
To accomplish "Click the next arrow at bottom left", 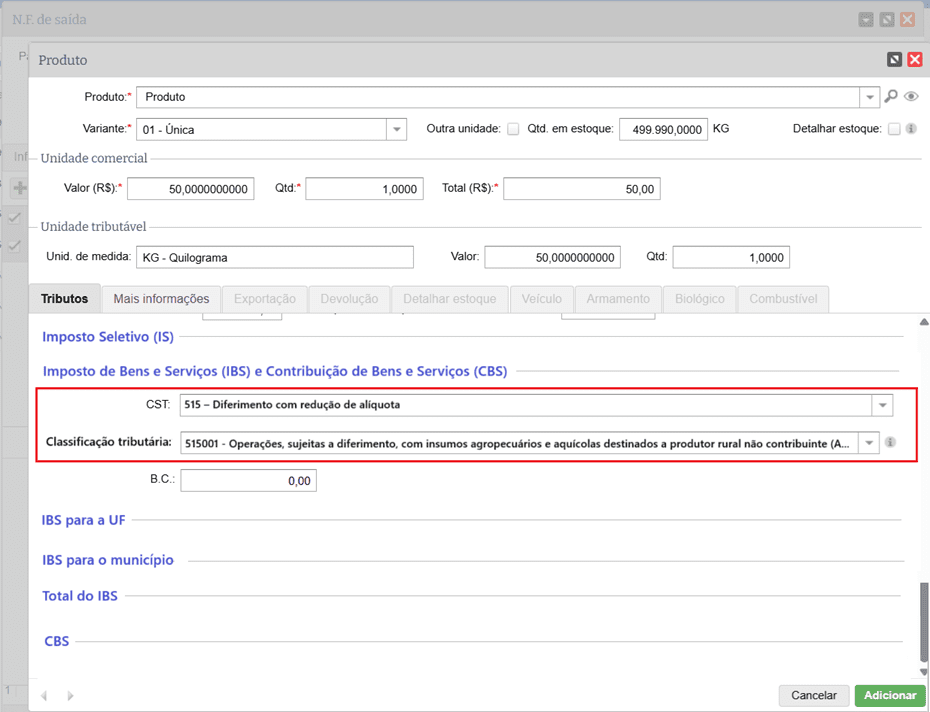I will [70, 695].
